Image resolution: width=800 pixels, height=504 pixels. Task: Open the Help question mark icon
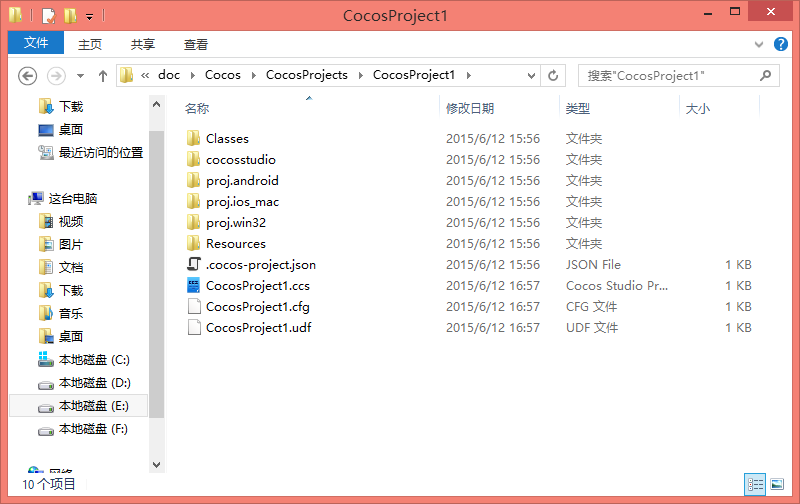(781, 44)
